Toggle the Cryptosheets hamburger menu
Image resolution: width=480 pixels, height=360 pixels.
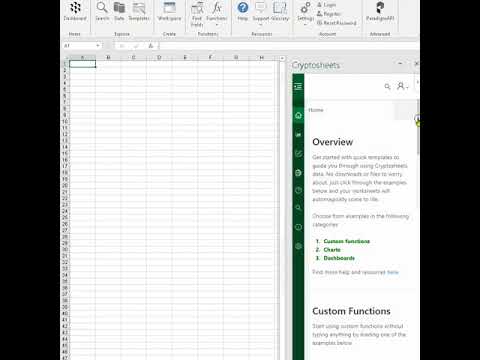tap(298, 87)
